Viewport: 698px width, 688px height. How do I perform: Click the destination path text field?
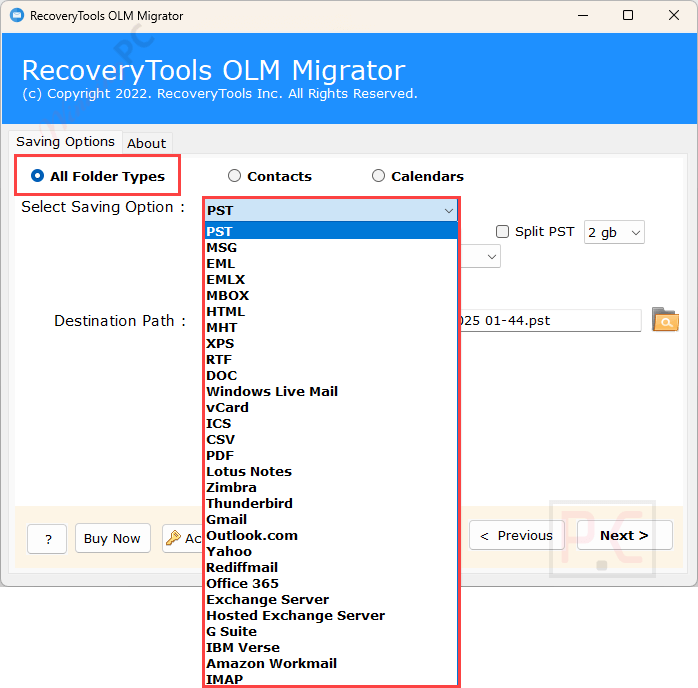(x=550, y=320)
